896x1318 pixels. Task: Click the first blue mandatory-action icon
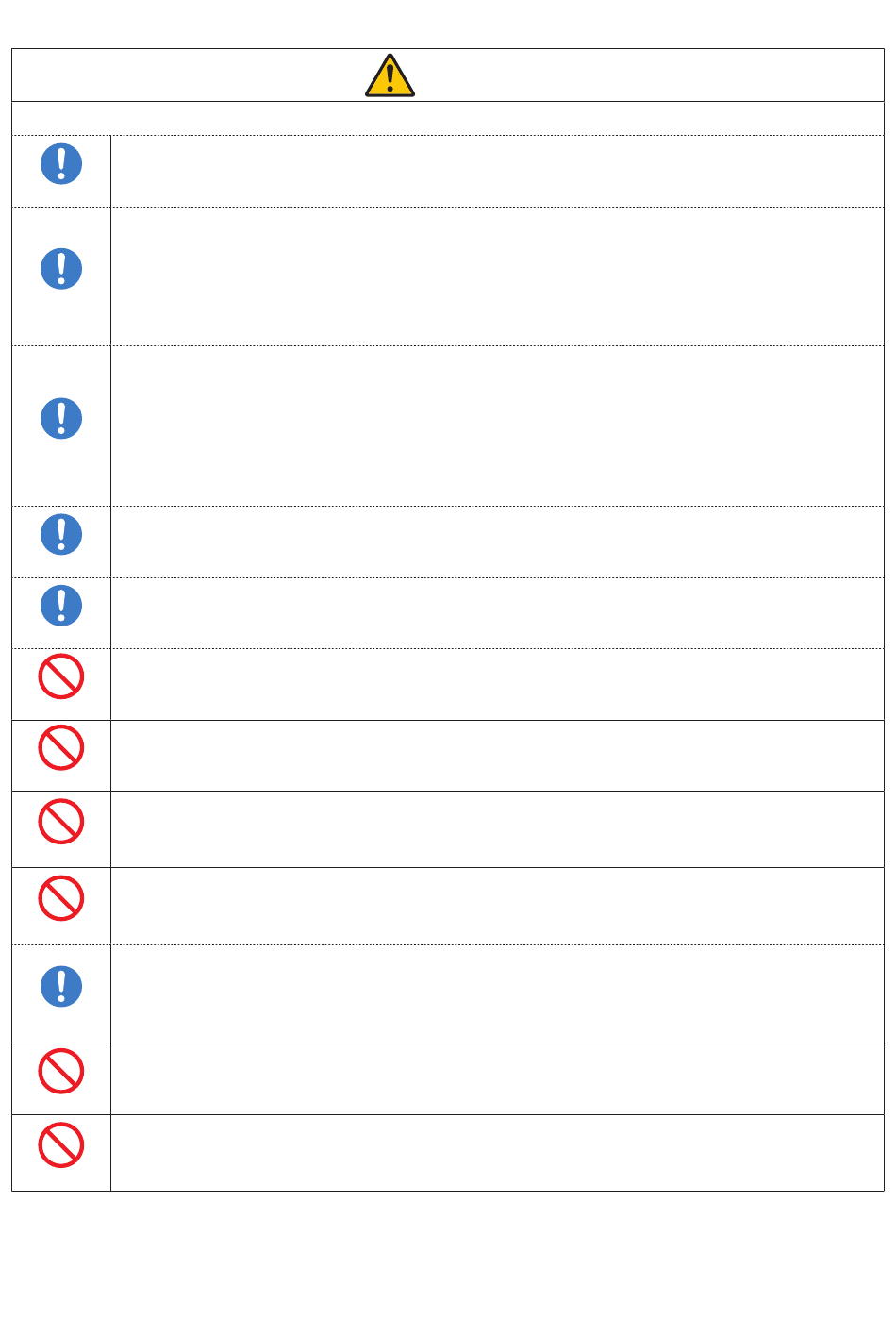[61, 164]
